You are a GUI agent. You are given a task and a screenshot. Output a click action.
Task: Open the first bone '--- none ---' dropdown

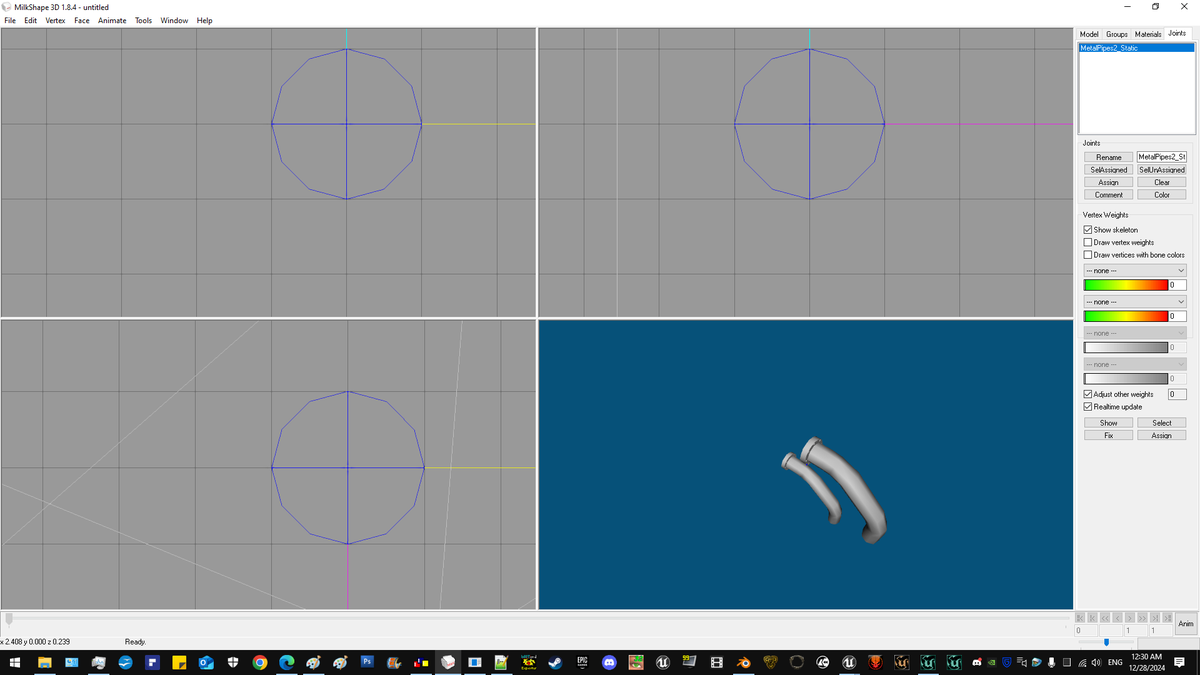(x=1135, y=271)
